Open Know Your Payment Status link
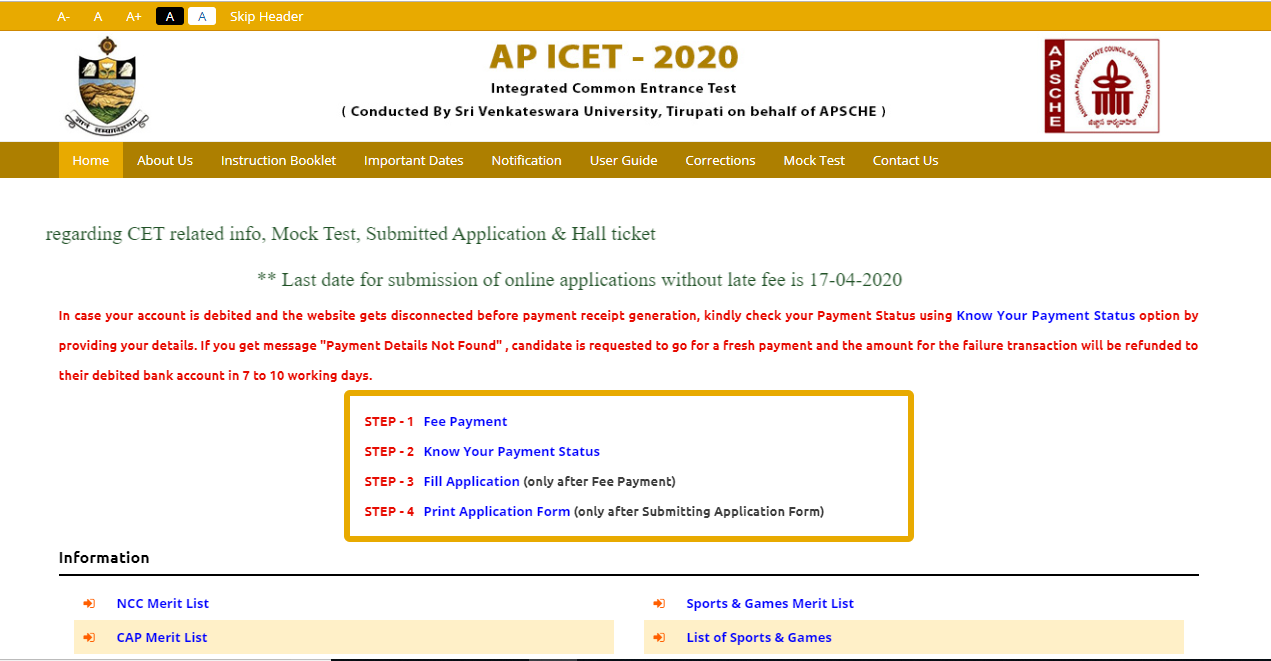The height and width of the screenshot is (661, 1271). pos(511,451)
